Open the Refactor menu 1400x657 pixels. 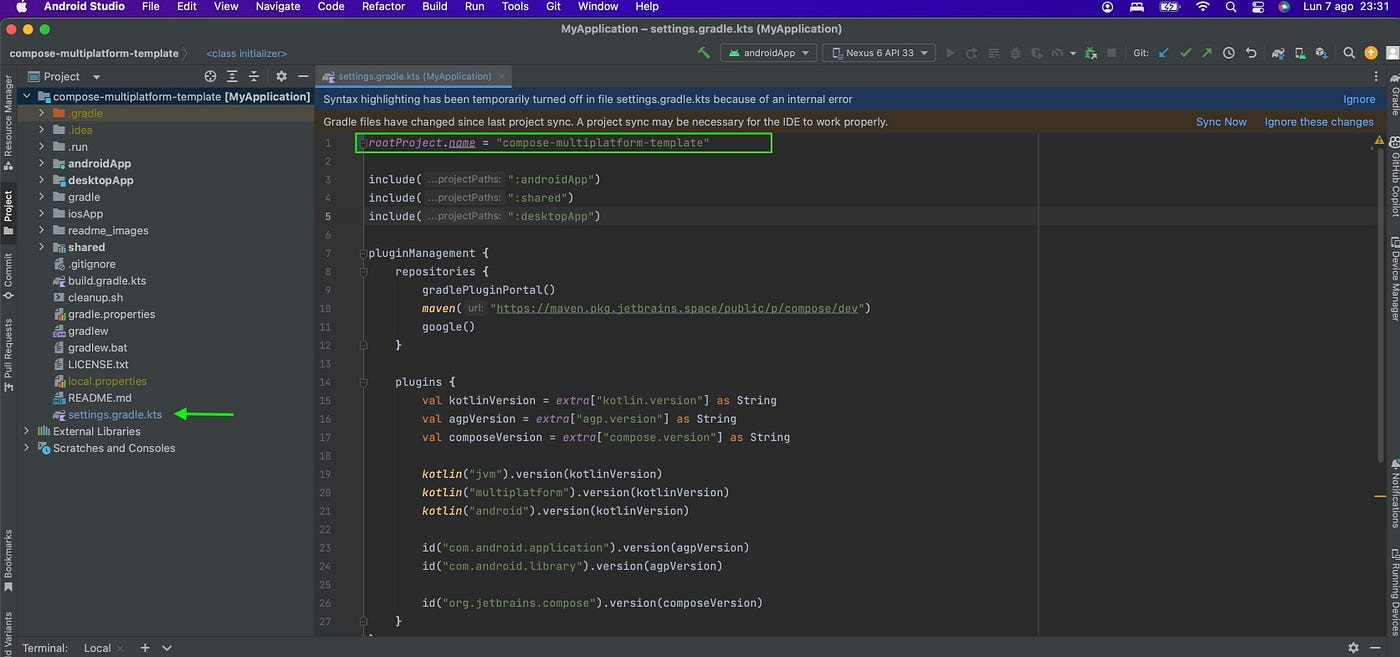pyautogui.click(x=383, y=7)
